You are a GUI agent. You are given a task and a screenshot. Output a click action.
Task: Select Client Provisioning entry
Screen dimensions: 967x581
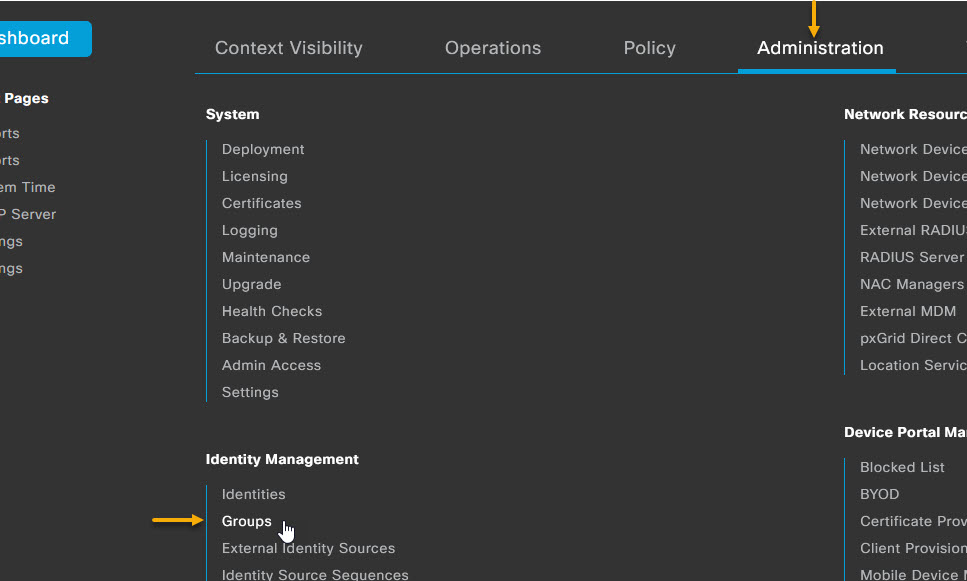click(913, 548)
